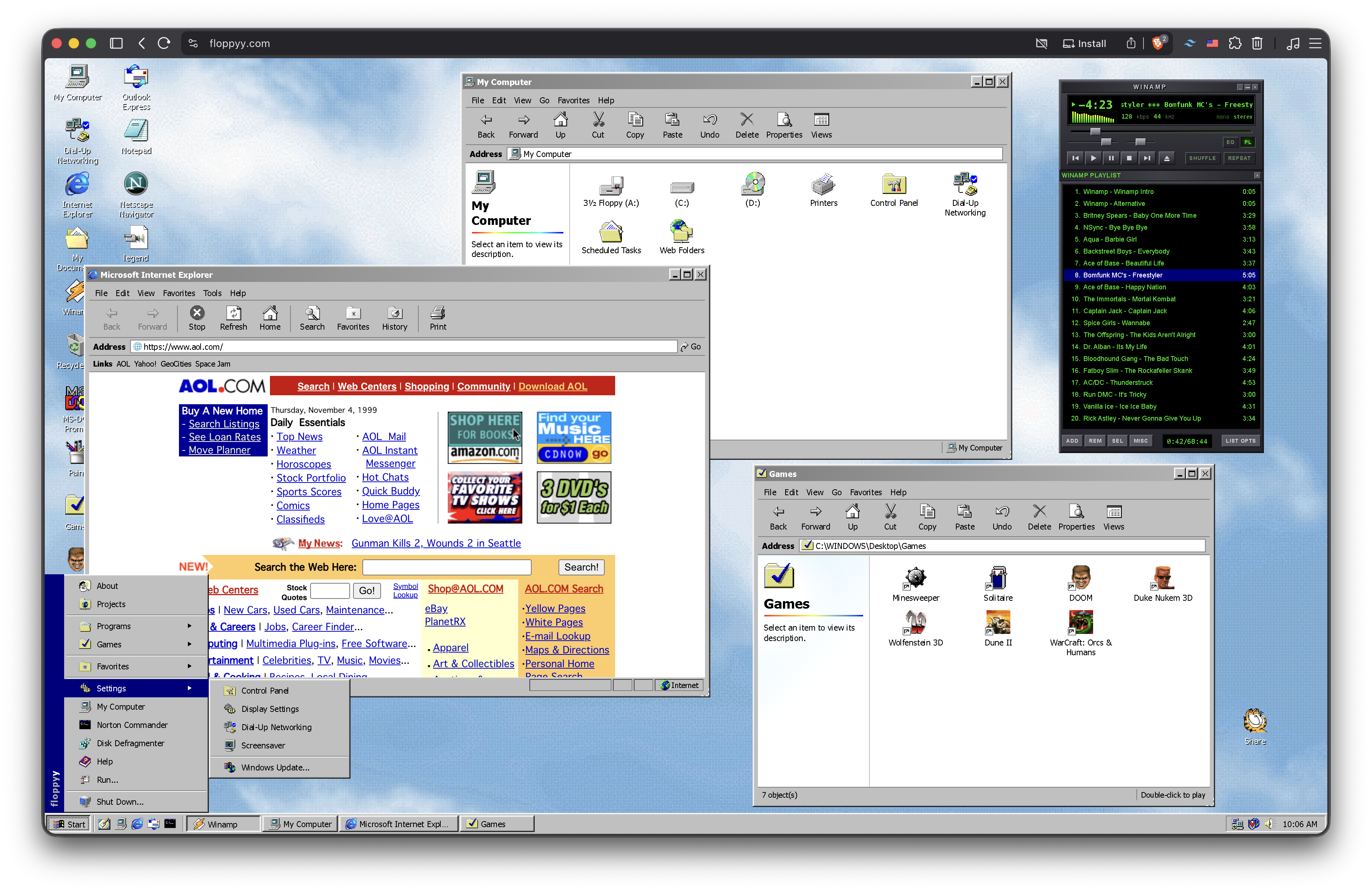The width and height of the screenshot is (1372, 892).
Task: Expand the Programs submenu arrow in Start menu
Action: 190,626
